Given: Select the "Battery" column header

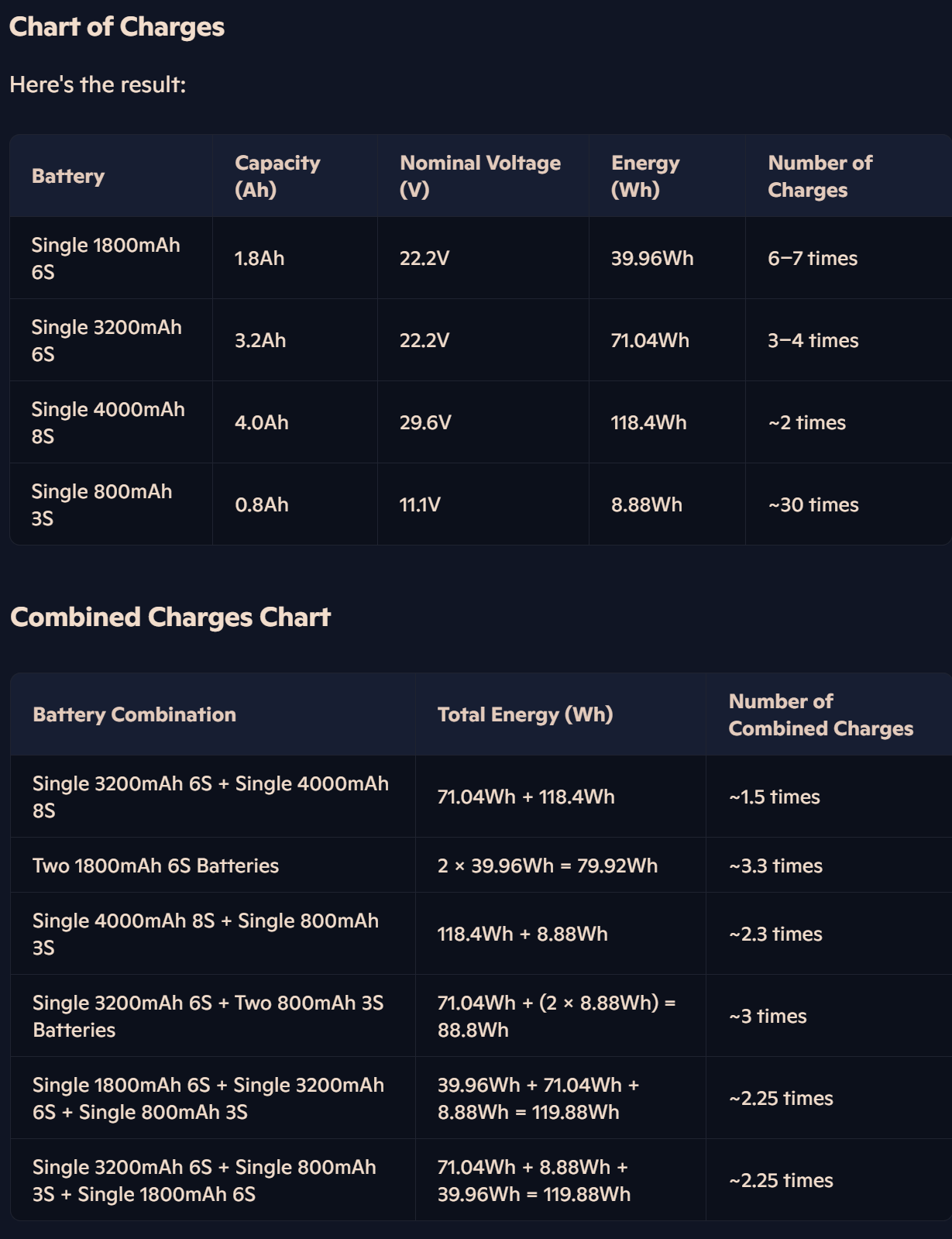Looking at the screenshot, I should [x=68, y=176].
